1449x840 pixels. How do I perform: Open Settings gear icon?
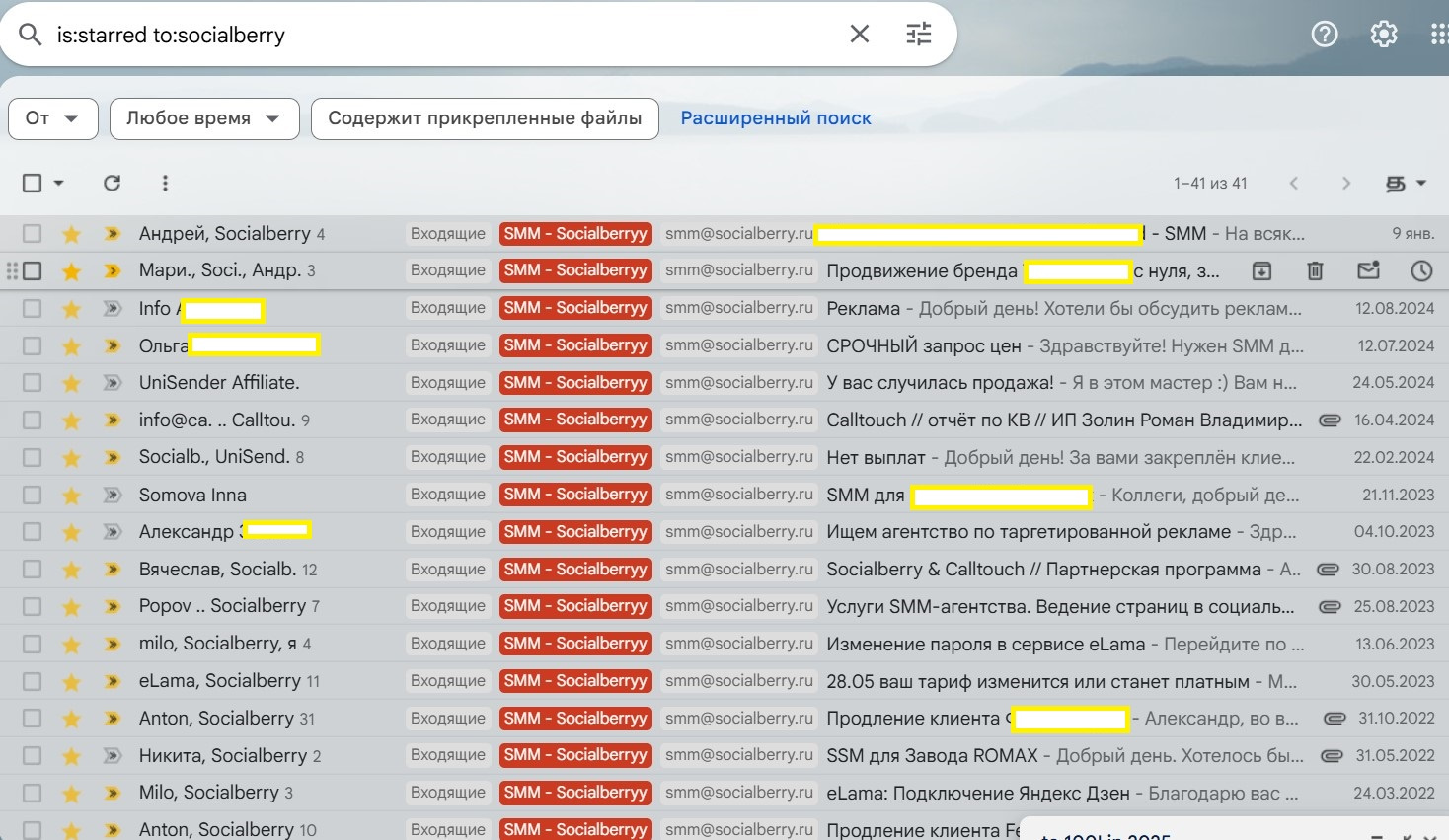1384,35
